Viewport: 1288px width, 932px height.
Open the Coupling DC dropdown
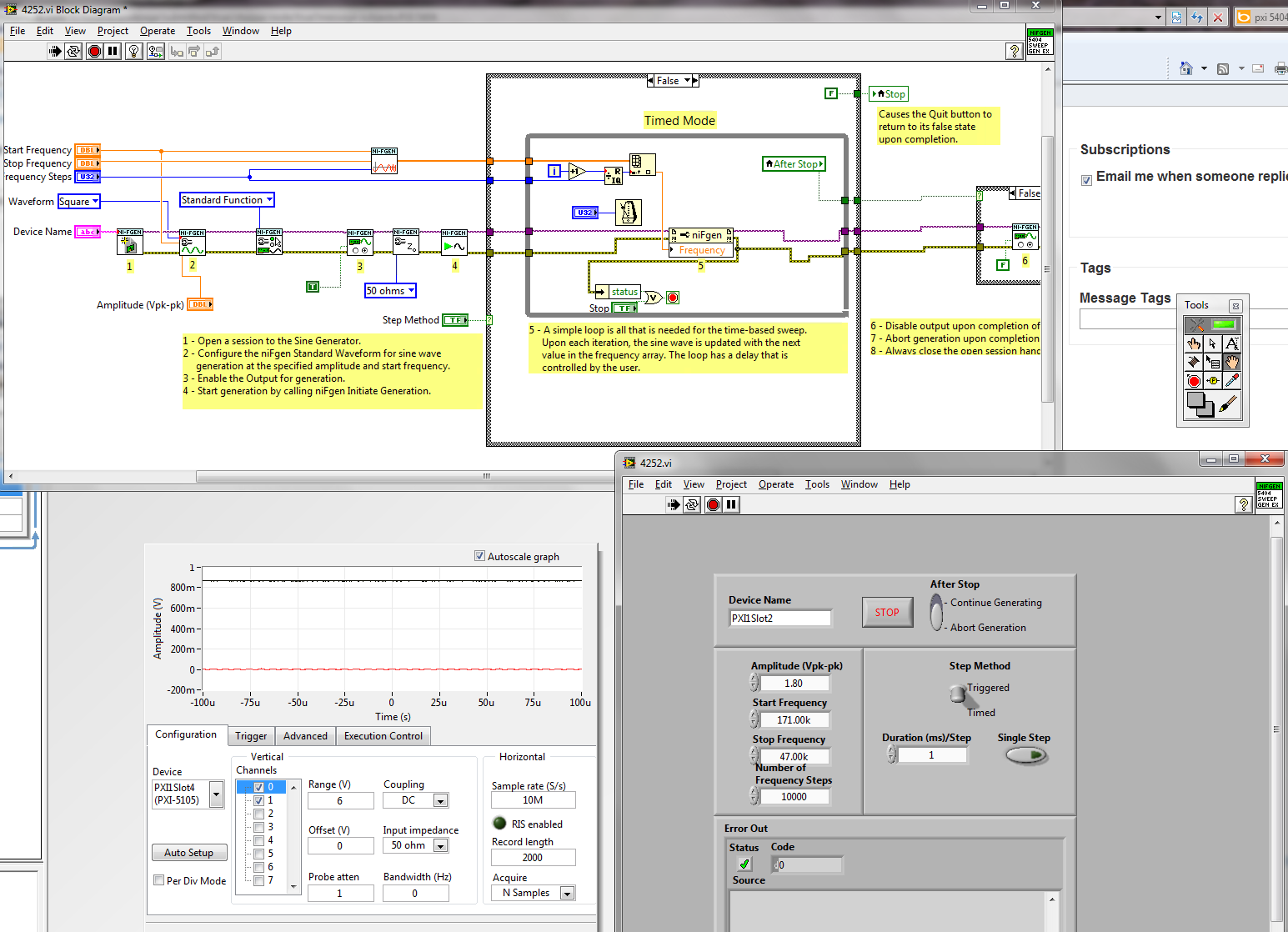pyautogui.click(x=441, y=800)
